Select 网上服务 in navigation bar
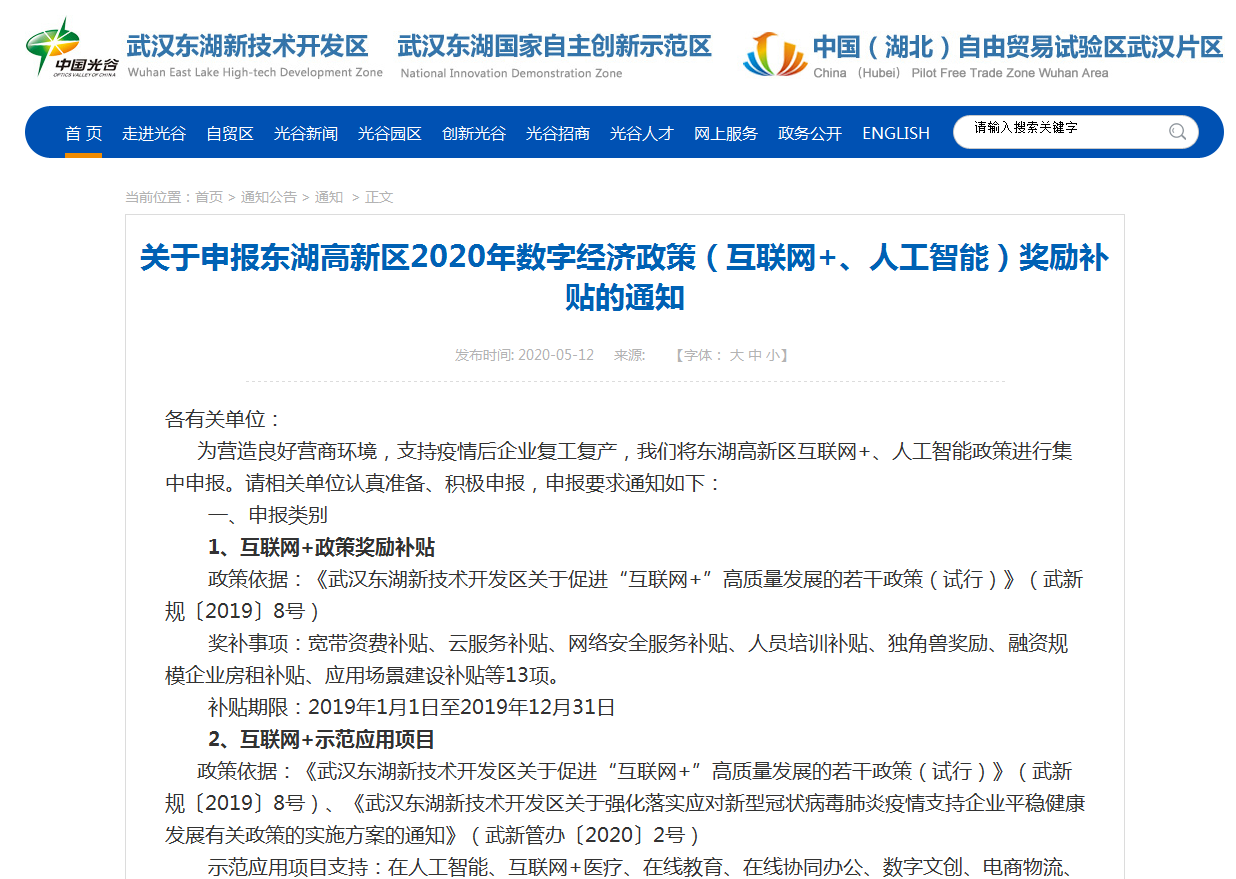 tap(726, 133)
